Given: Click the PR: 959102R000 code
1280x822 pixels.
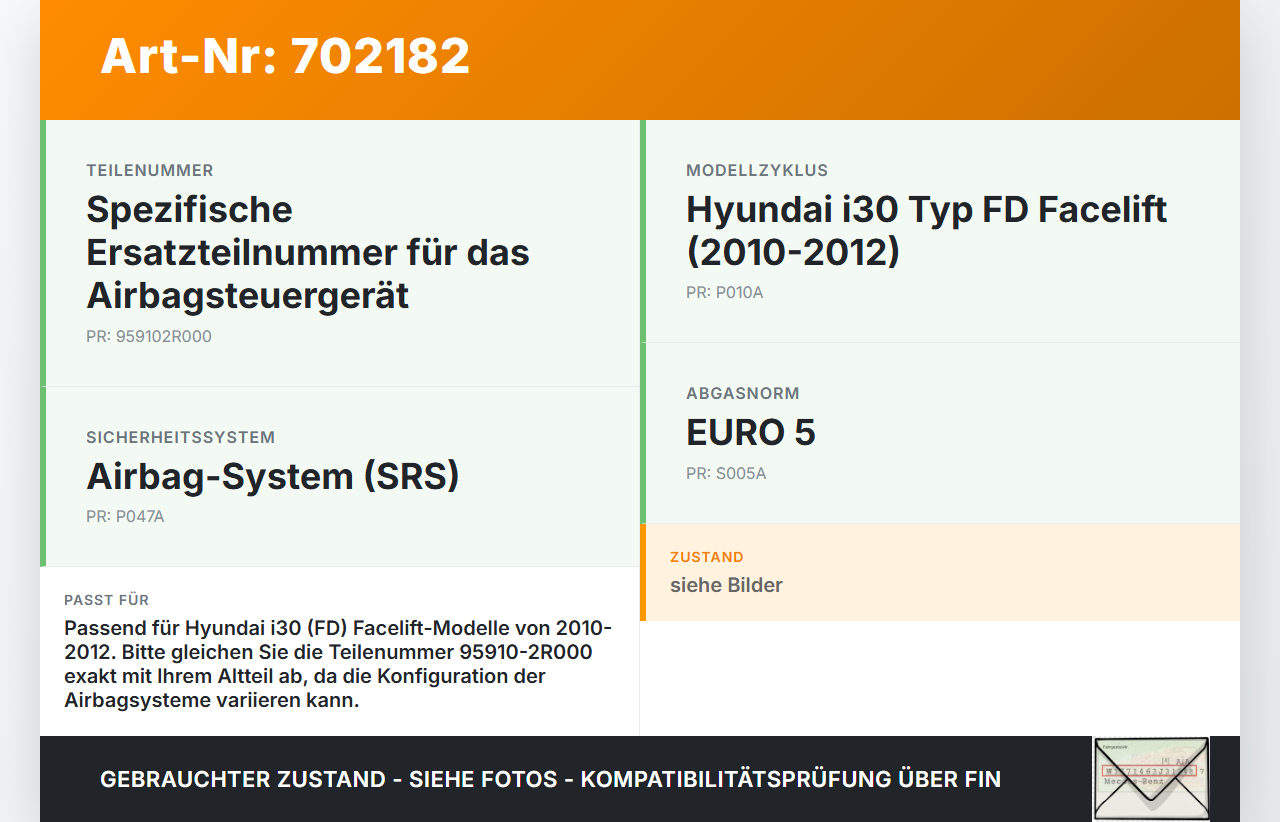Looking at the screenshot, I should click(x=149, y=337).
